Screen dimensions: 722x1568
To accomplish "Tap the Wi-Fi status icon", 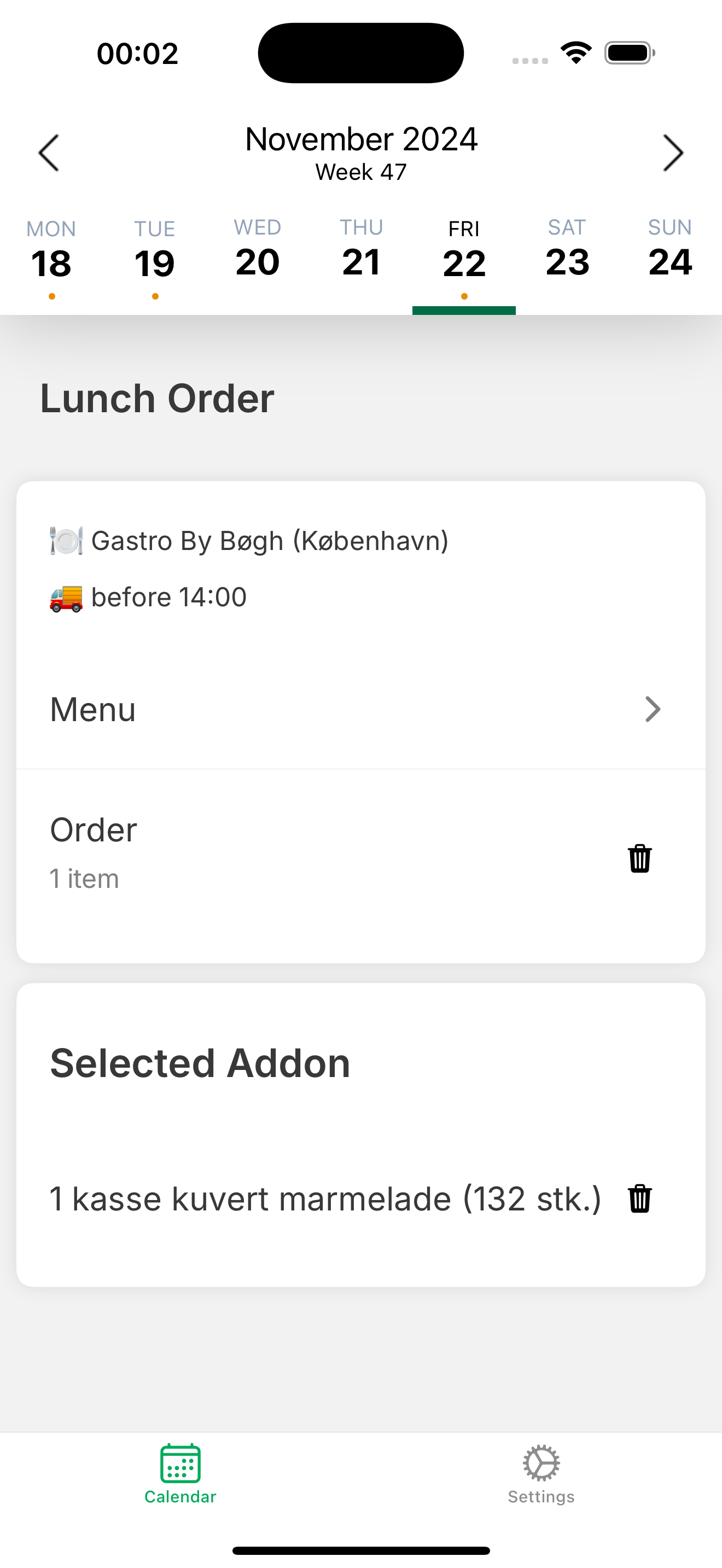I will [x=577, y=53].
